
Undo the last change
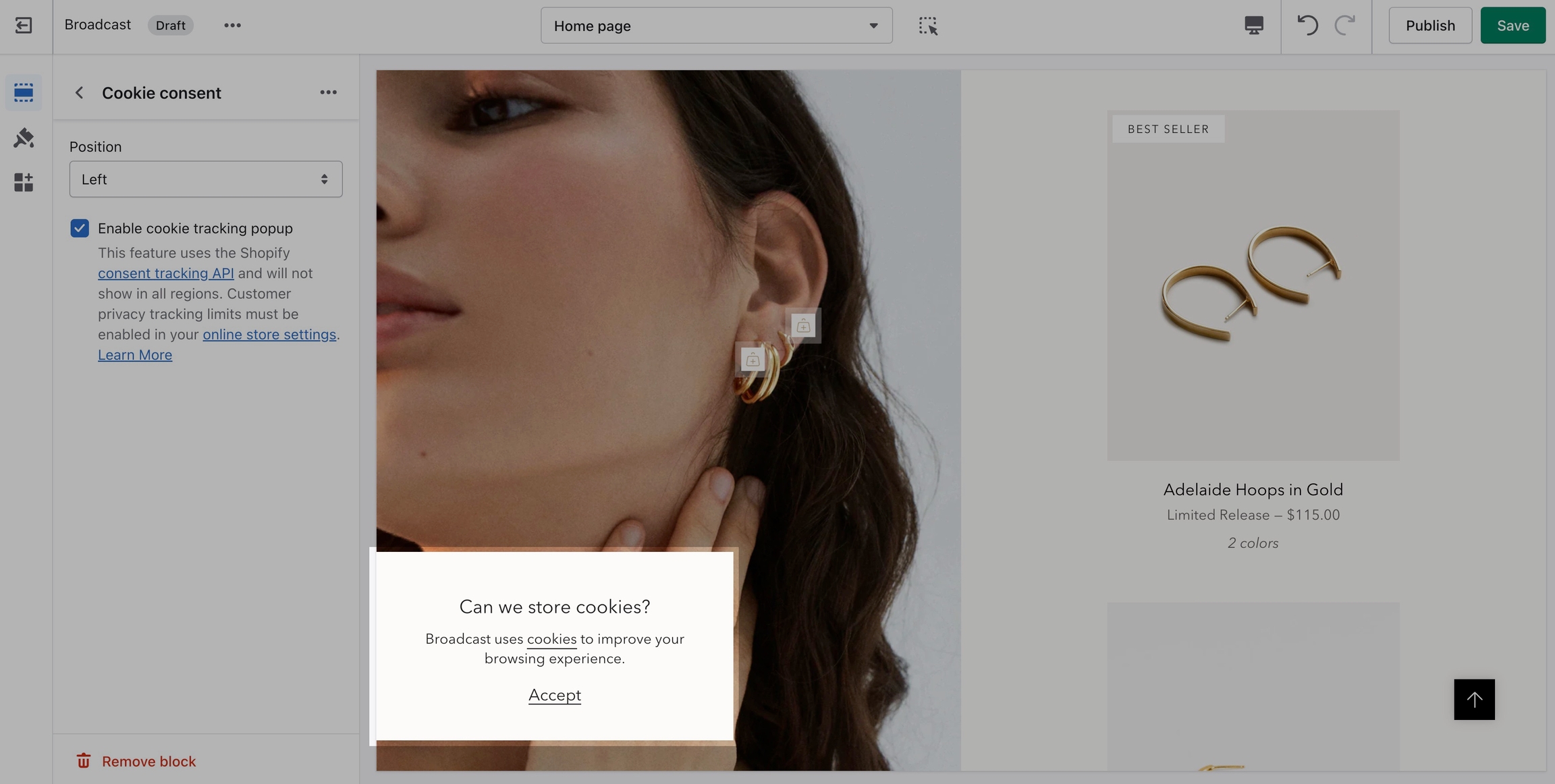(x=1307, y=26)
